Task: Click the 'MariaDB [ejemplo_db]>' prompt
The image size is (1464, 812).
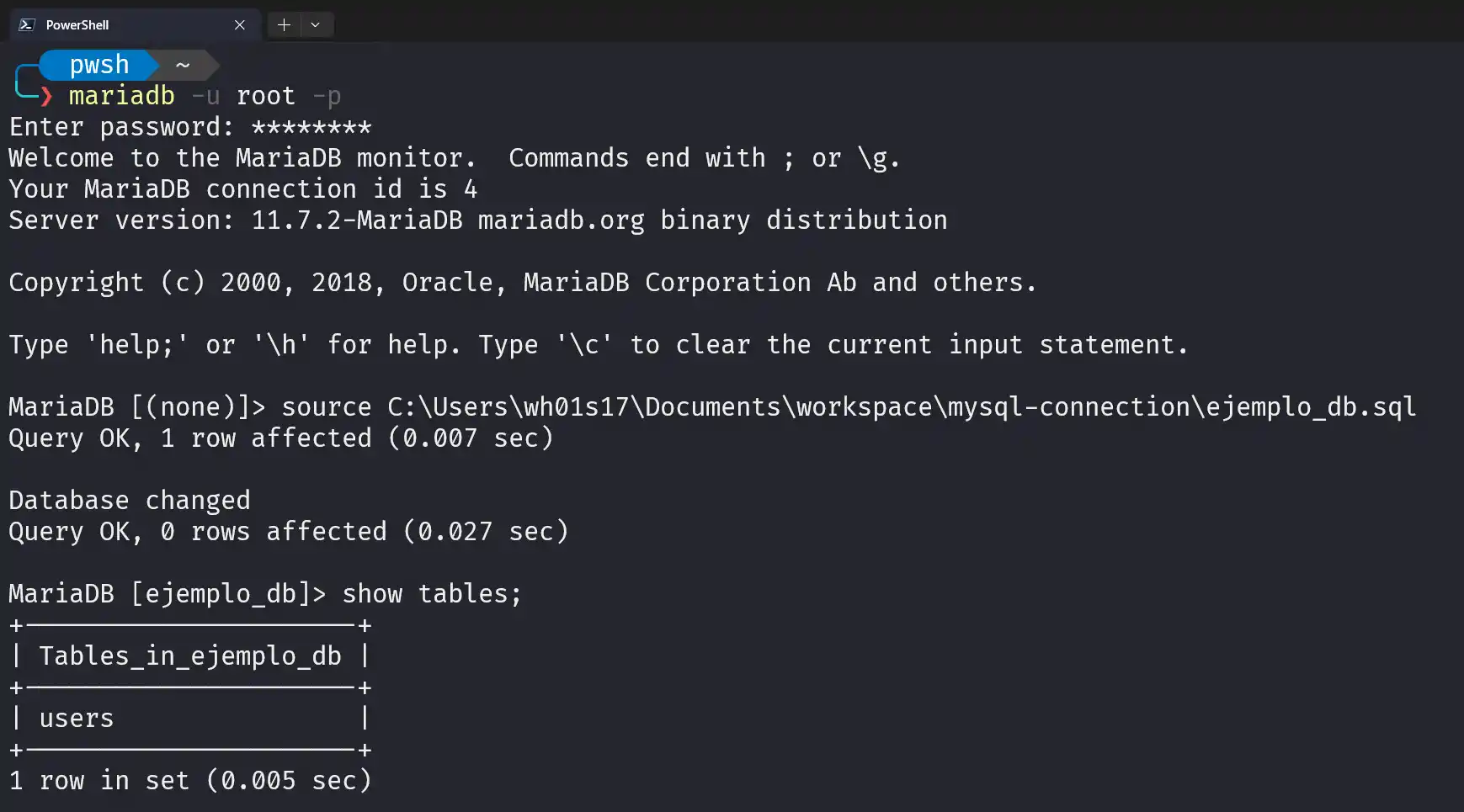Action: [167, 594]
